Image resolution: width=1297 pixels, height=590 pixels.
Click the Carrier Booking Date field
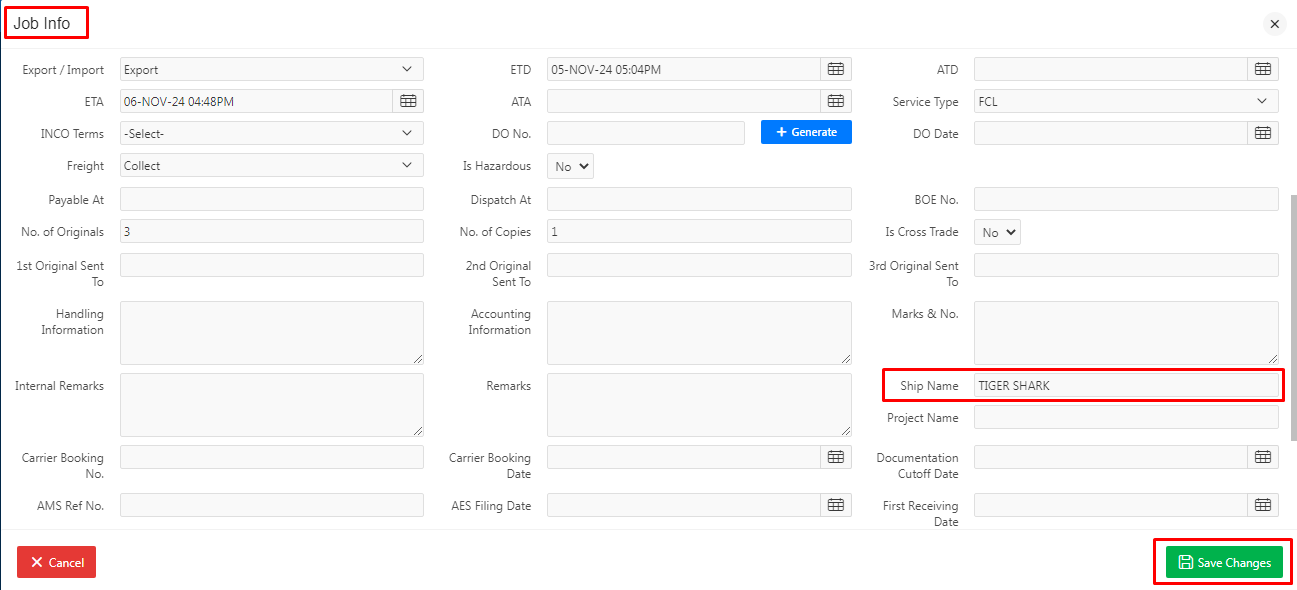(x=684, y=457)
